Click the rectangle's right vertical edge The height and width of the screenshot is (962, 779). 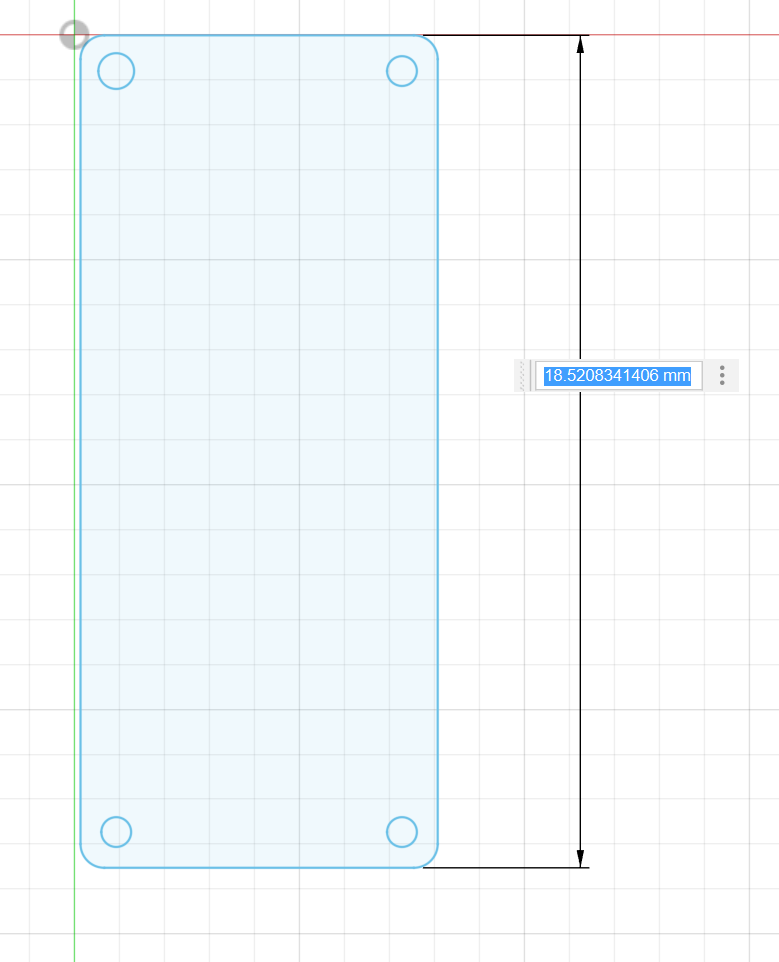click(438, 450)
